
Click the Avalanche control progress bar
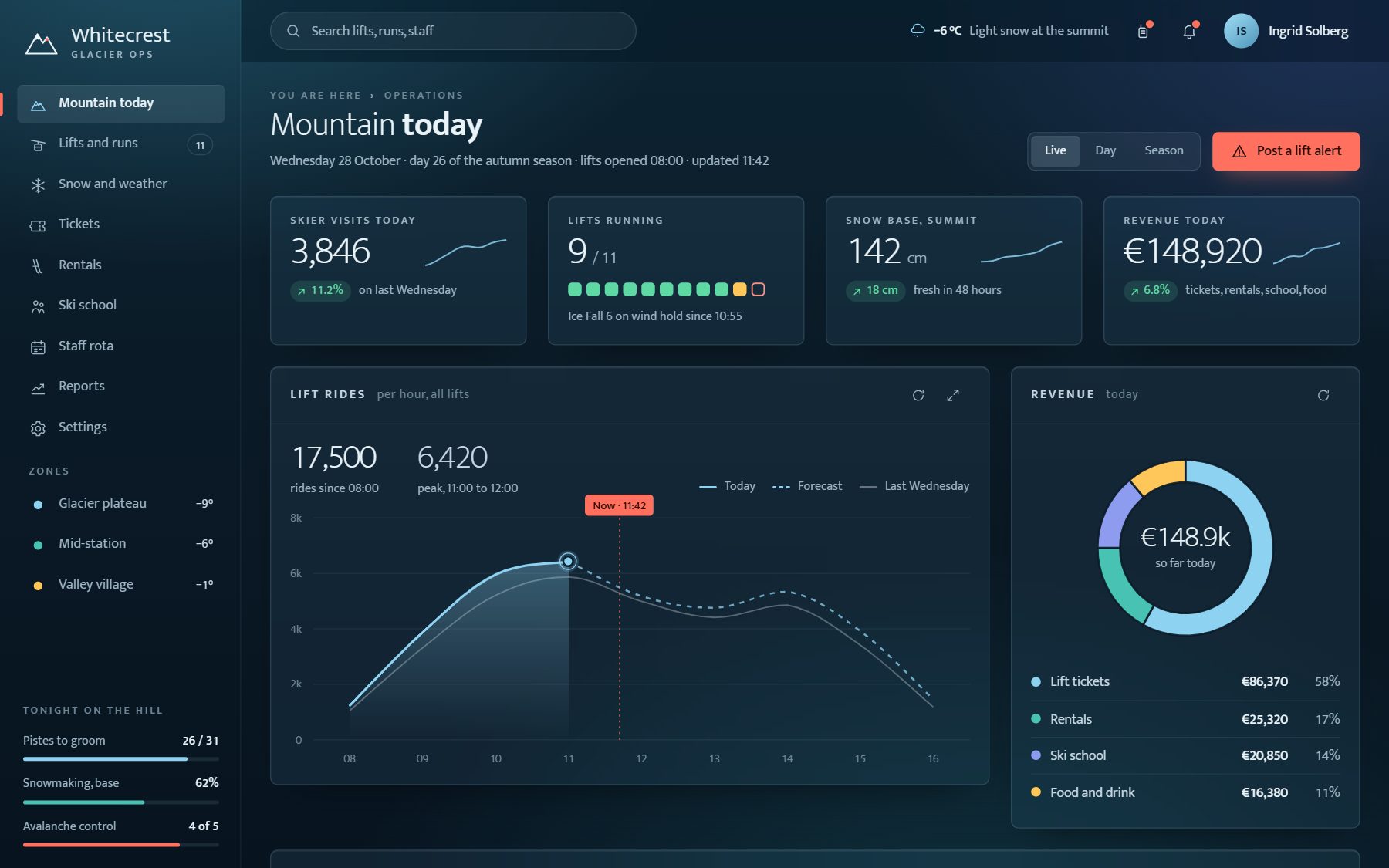point(121,845)
